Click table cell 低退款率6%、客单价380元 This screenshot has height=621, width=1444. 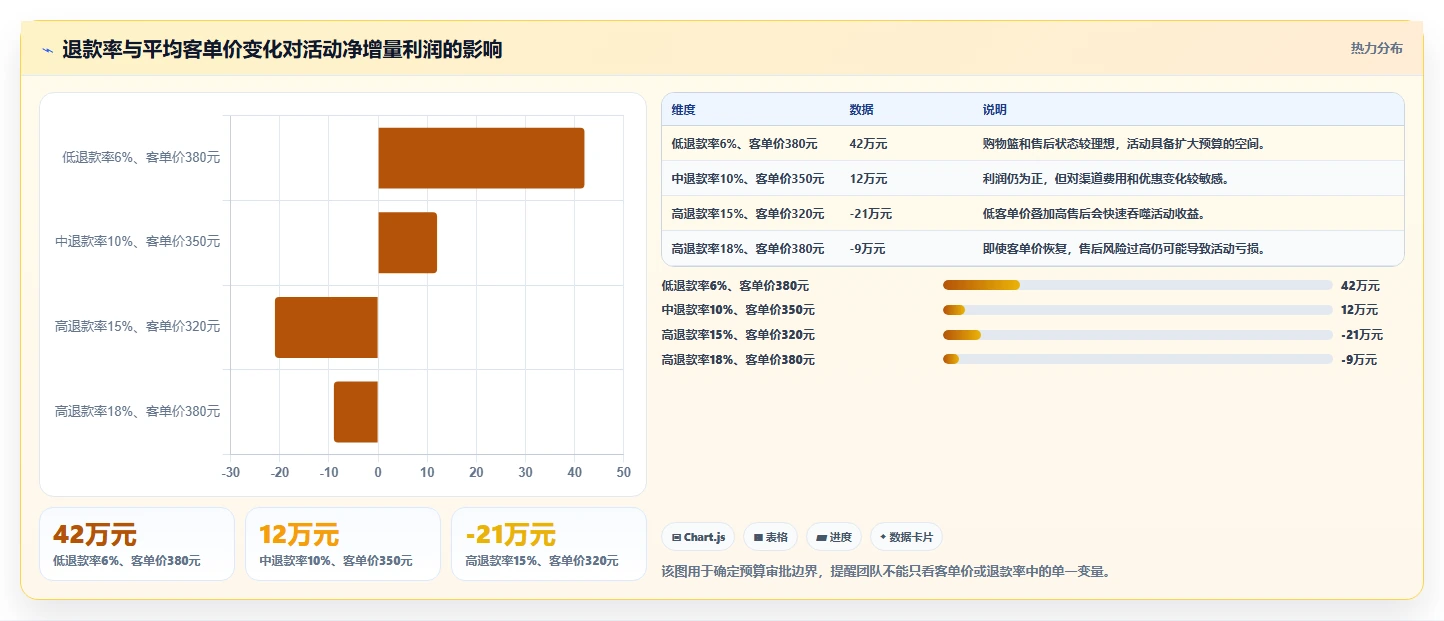pos(745,144)
